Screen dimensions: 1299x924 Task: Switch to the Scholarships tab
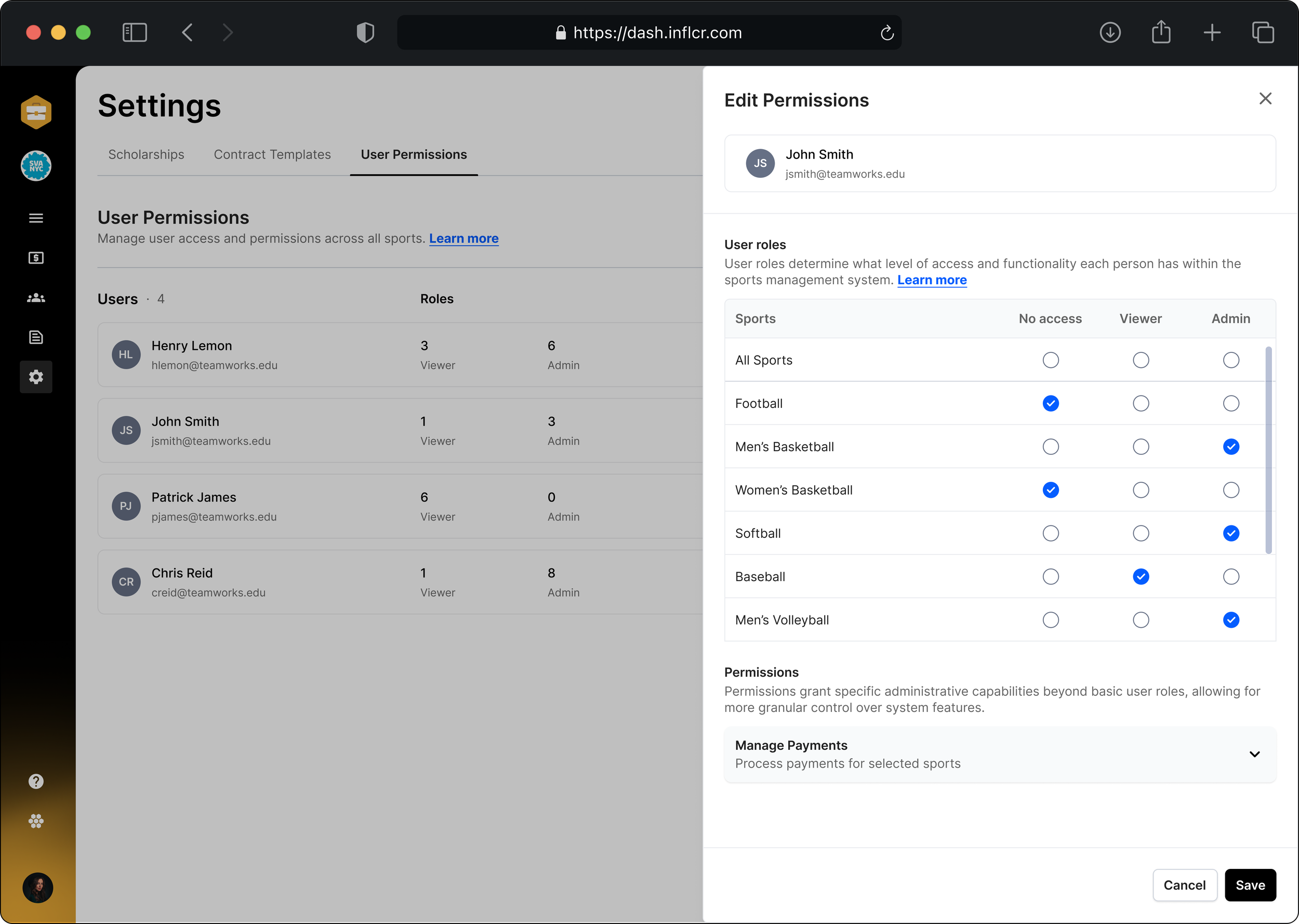(x=146, y=155)
